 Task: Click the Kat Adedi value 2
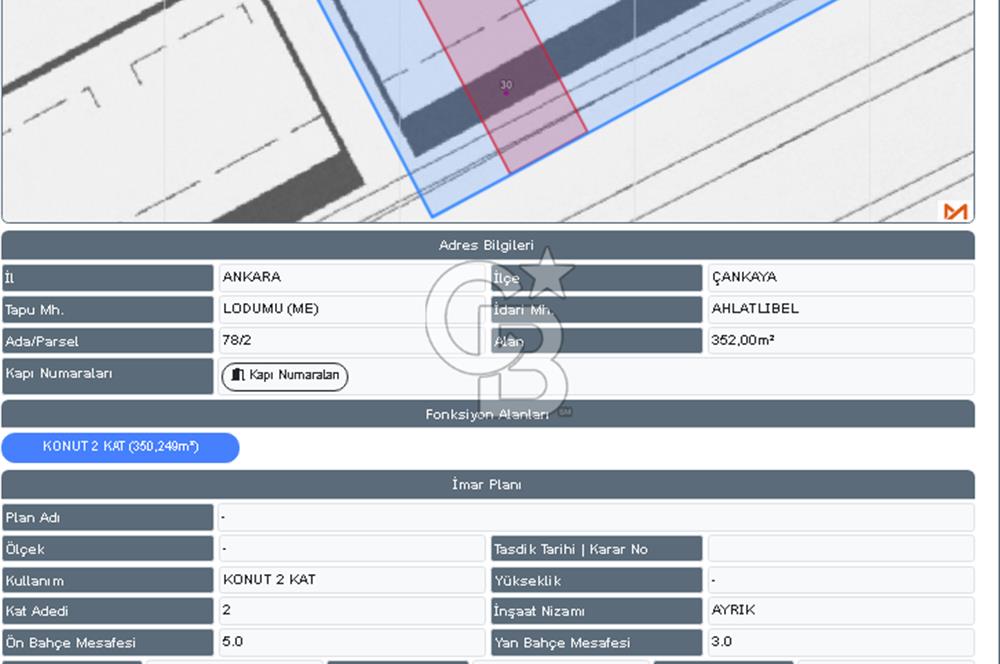(x=226, y=610)
